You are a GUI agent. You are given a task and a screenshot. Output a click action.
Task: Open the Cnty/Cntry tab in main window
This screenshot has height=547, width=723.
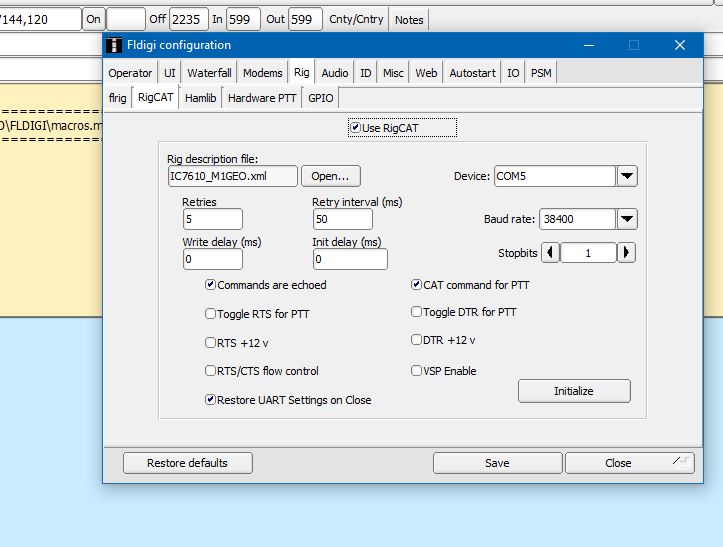coord(356,19)
